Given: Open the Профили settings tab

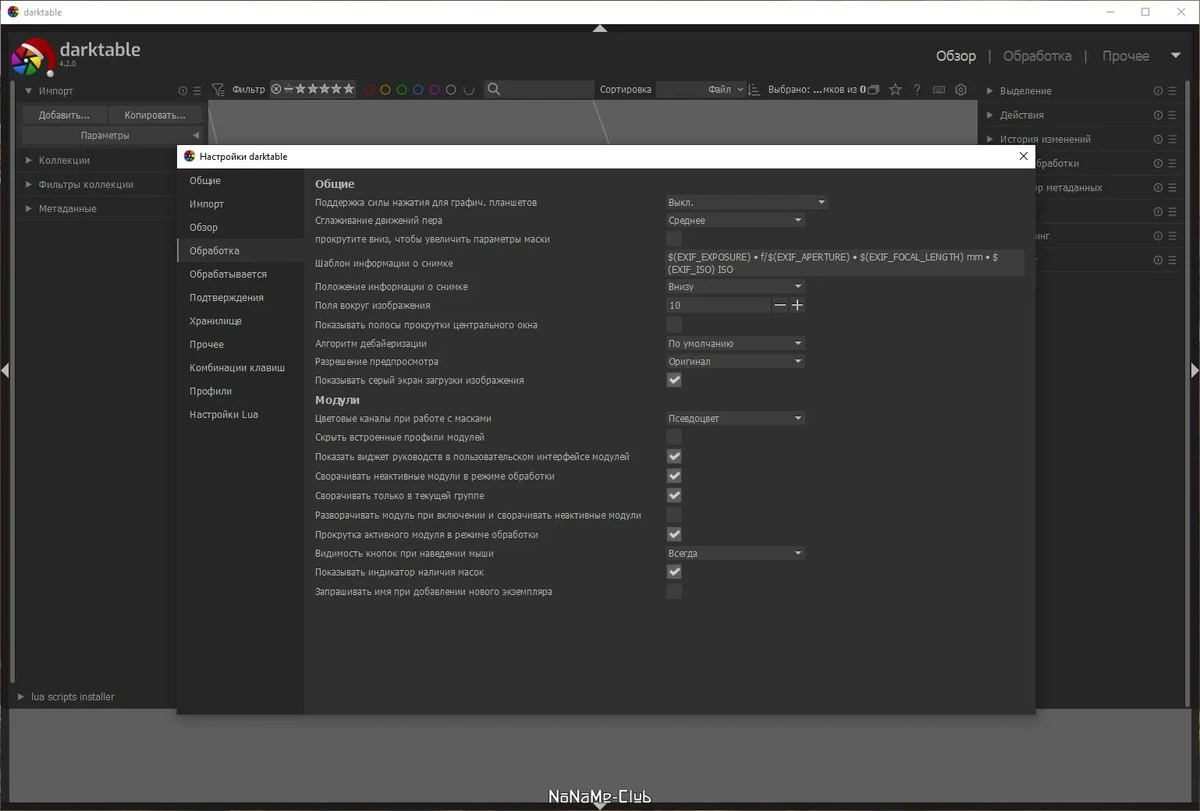Looking at the screenshot, I should [x=240, y=391].
